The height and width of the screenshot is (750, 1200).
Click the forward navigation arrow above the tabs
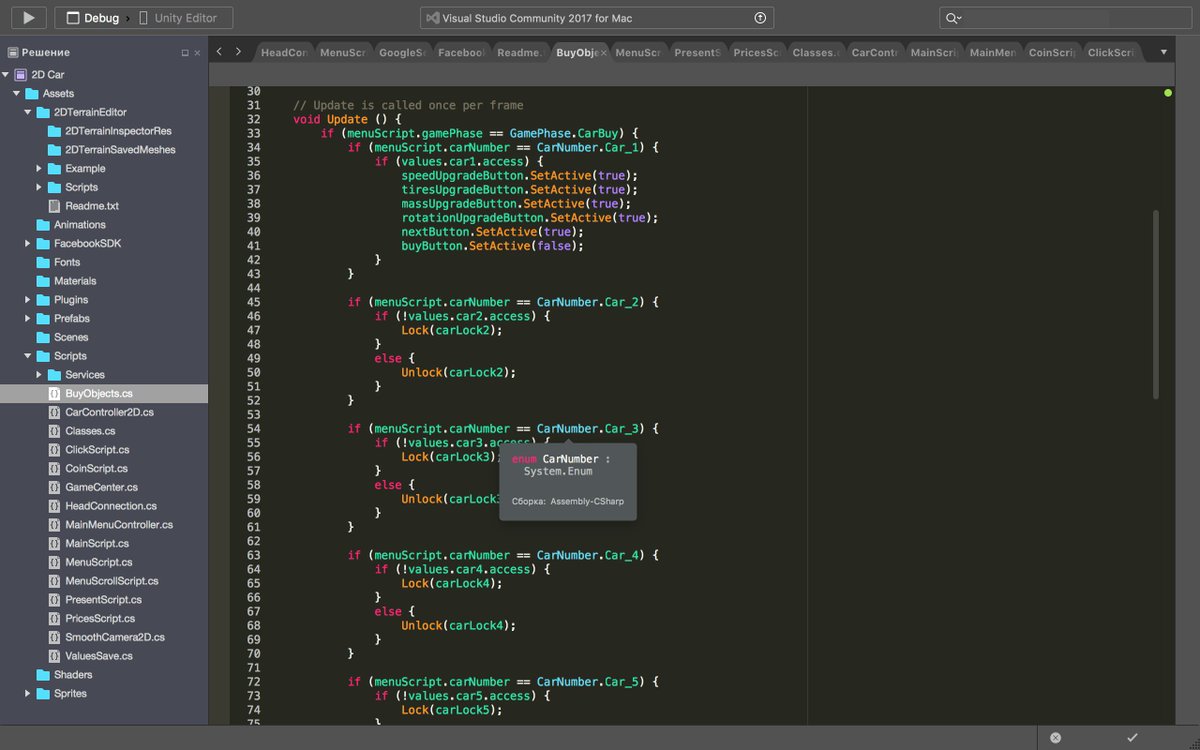click(x=239, y=50)
